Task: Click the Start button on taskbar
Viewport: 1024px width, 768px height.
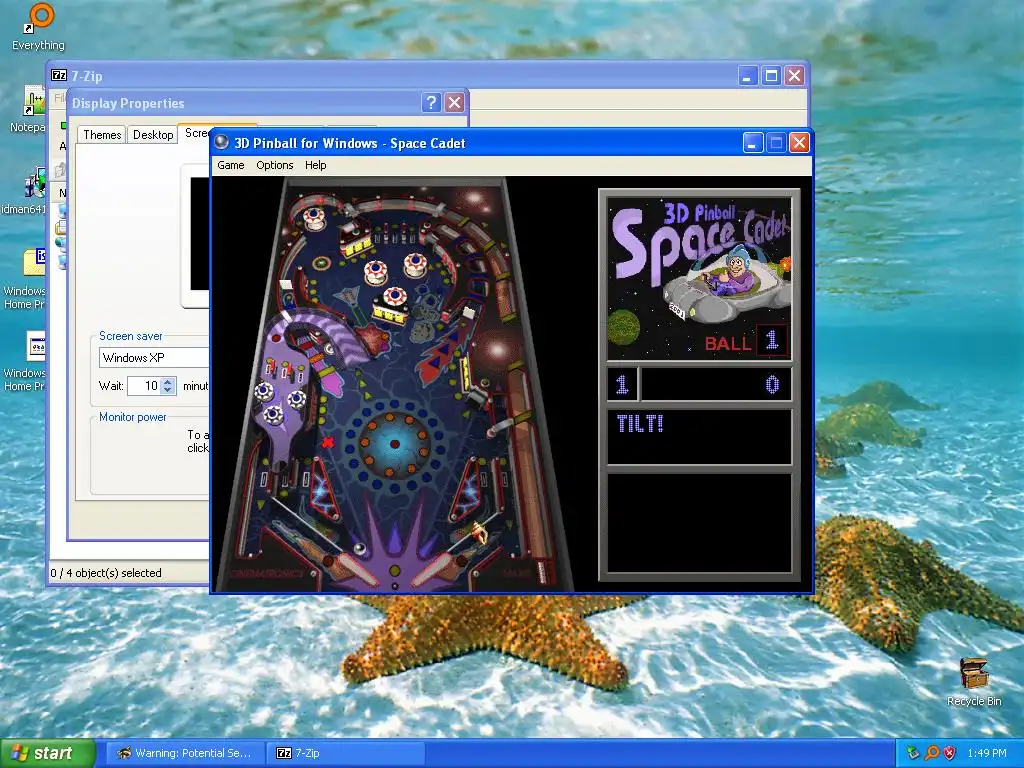Action: coord(47,753)
